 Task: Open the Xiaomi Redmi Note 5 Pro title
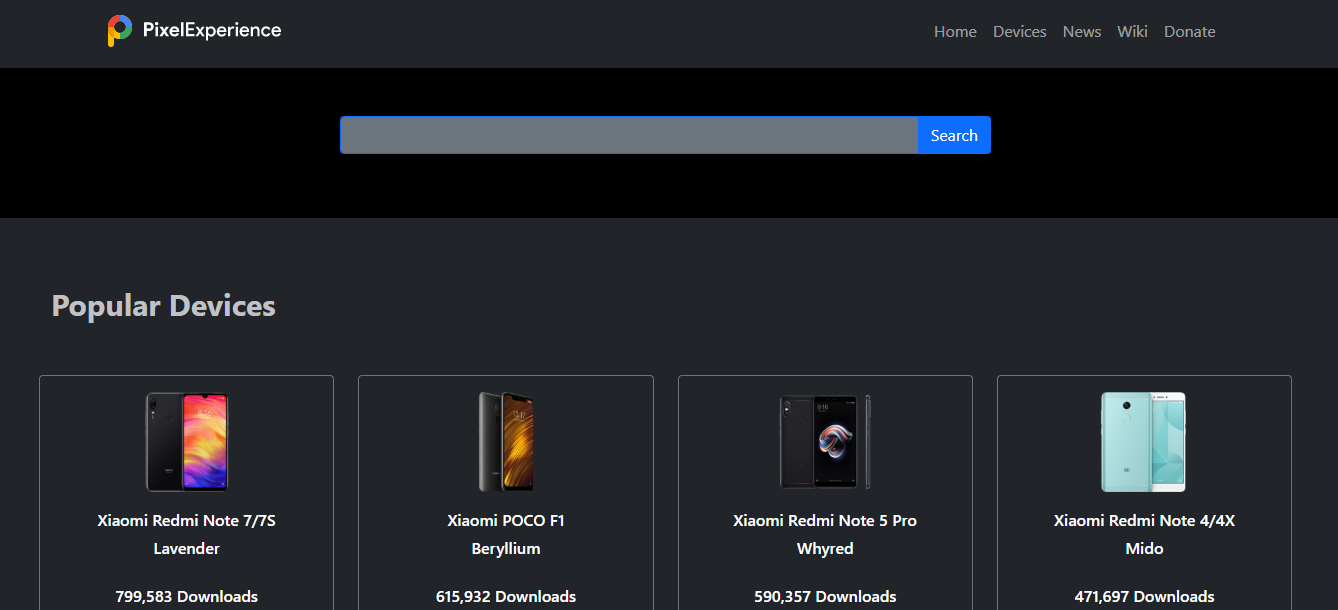(x=825, y=521)
